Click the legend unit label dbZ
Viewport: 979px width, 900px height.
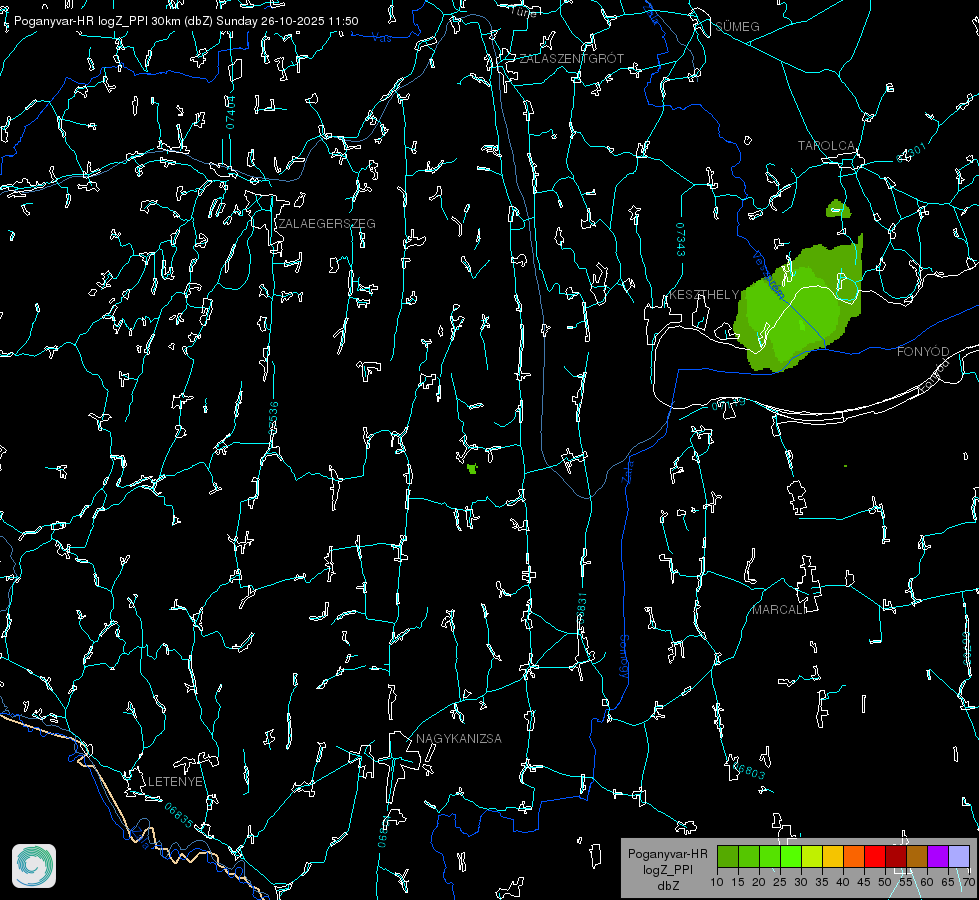coord(667,886)
